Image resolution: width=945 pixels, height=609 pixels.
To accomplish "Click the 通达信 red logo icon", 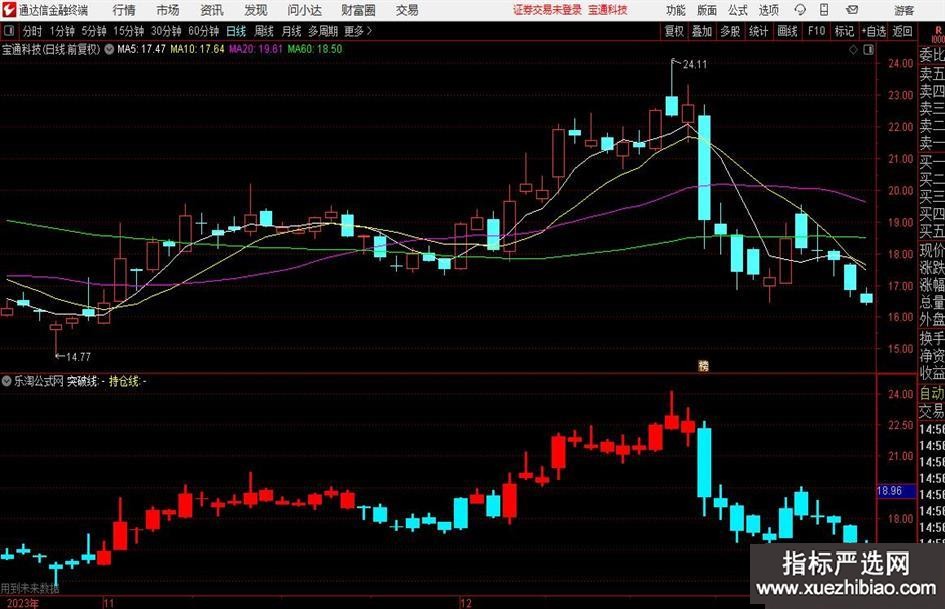I will 9,10.
